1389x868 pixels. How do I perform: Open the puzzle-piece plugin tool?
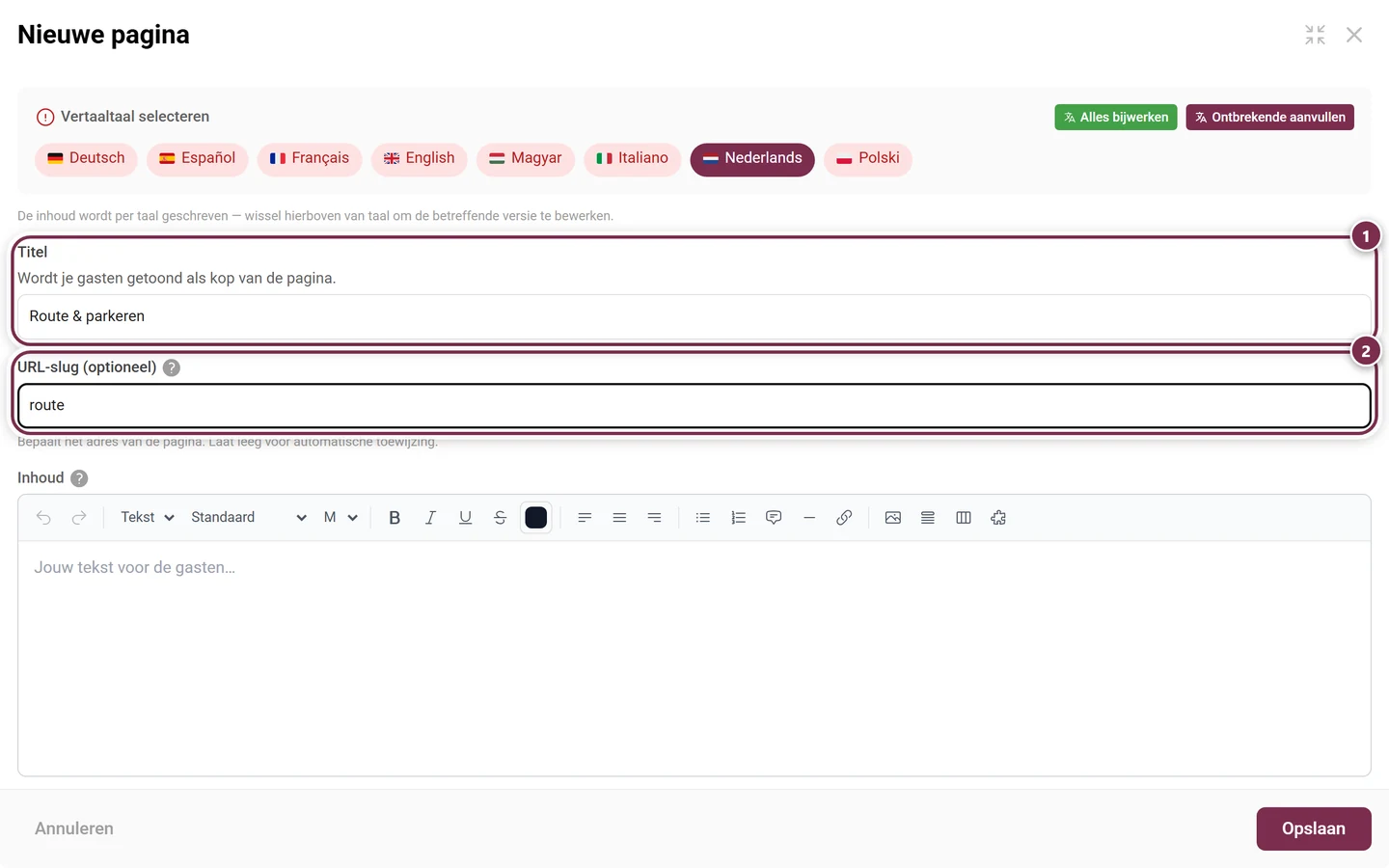(x=998, y=518)
